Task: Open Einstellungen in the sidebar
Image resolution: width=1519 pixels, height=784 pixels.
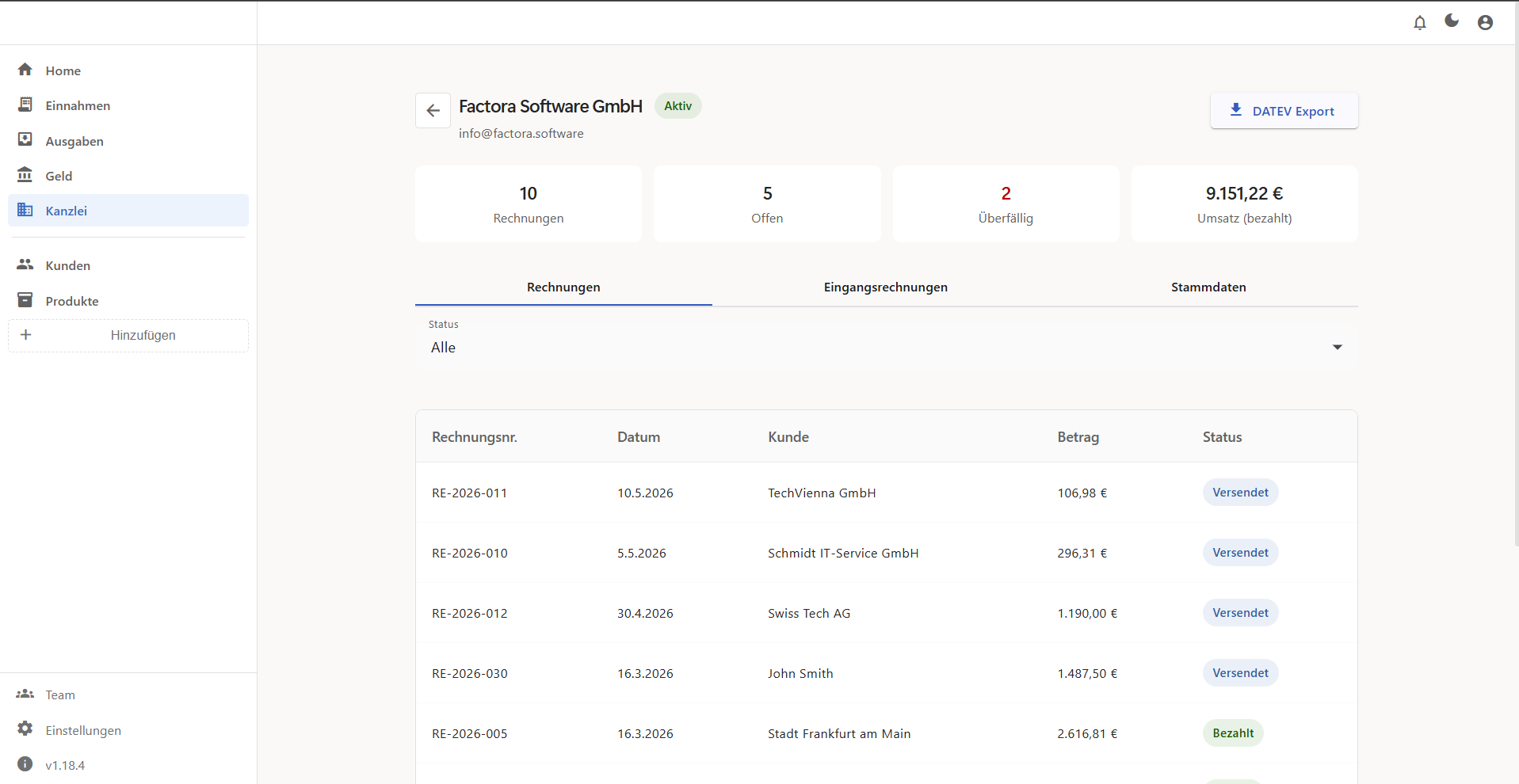Action: 128,730
